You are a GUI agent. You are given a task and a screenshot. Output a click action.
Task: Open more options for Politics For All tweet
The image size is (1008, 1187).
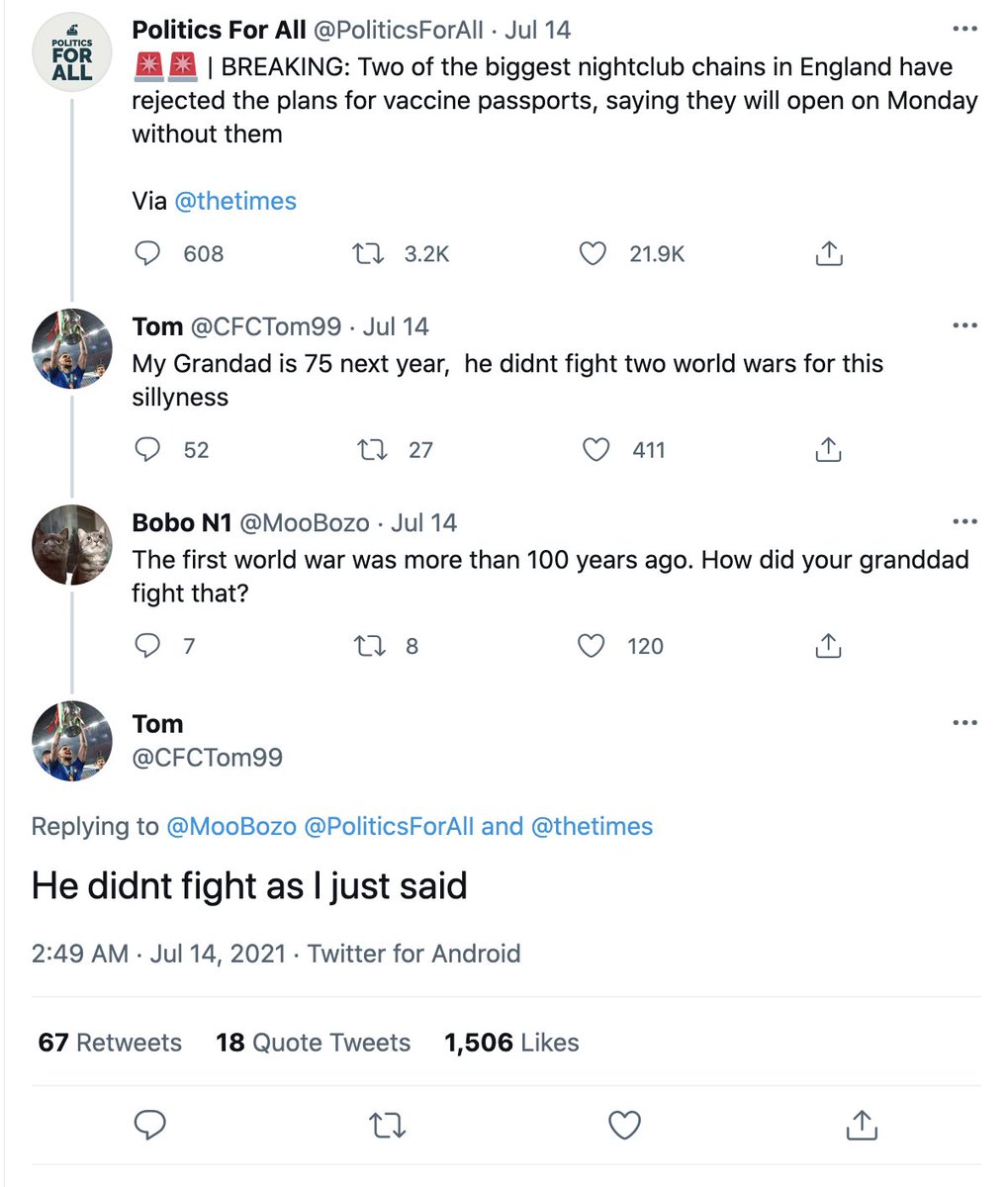(964, 30)
